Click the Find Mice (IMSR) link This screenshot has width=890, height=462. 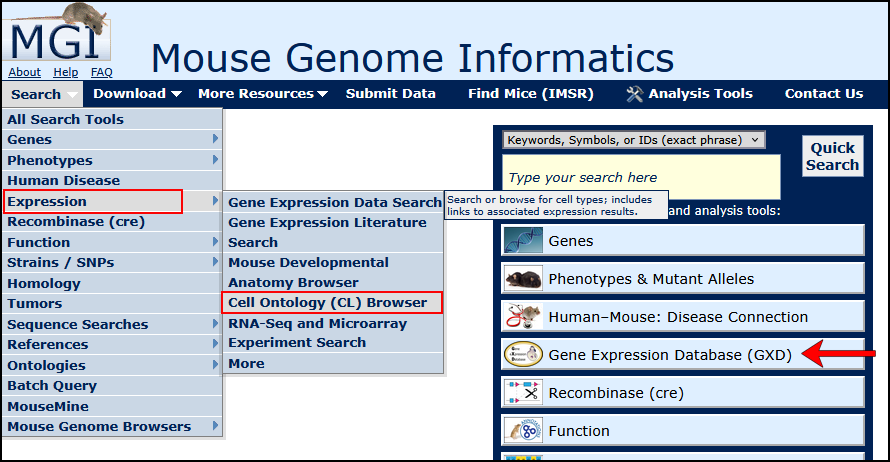530,94
